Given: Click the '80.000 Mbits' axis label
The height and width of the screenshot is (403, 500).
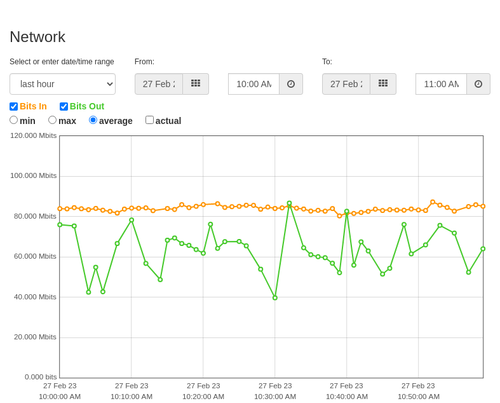Looking at the screenshot, I should coord(35,216).
